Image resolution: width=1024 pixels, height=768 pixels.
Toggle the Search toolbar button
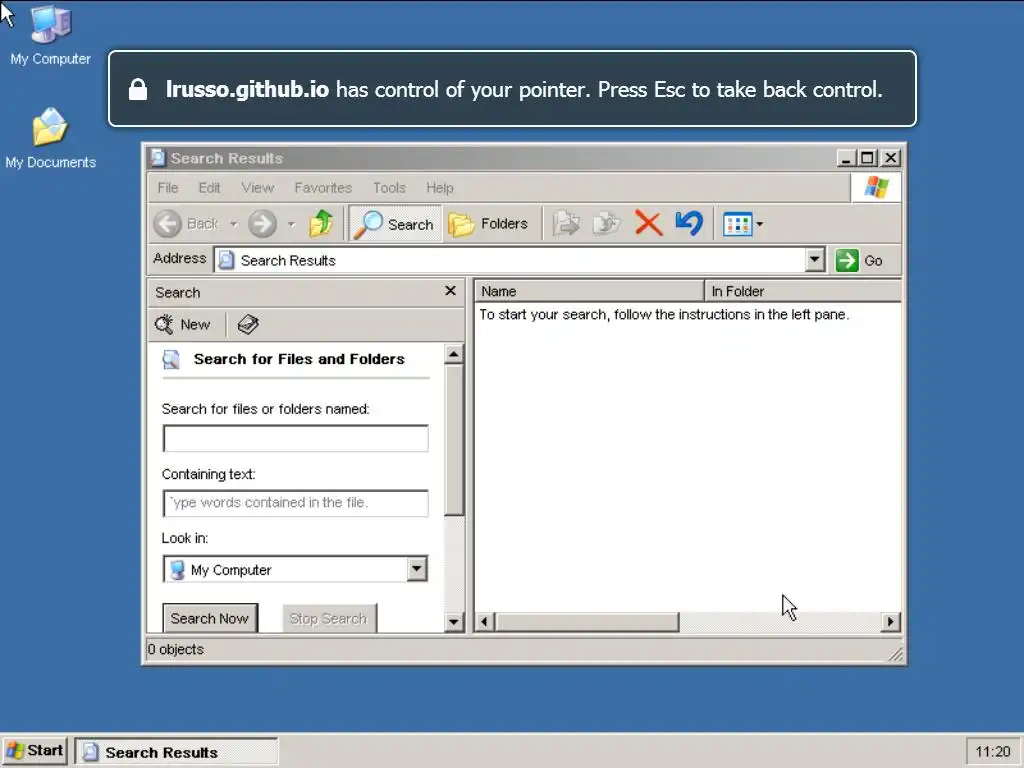point(395,224)
